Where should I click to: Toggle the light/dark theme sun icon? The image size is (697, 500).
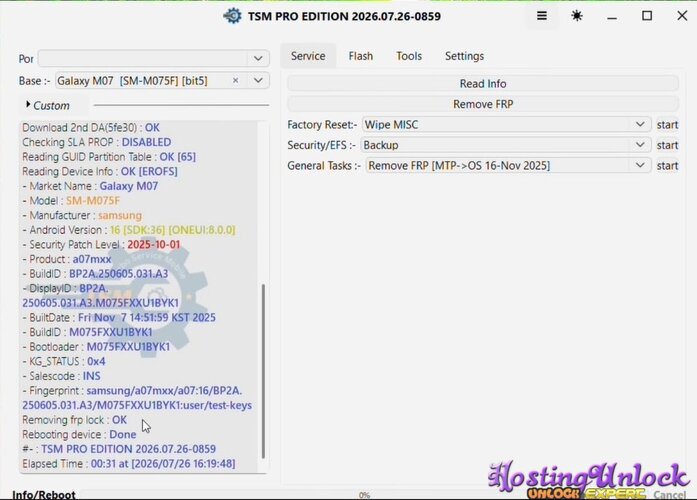pyautogui.click(x=577, y=16)
